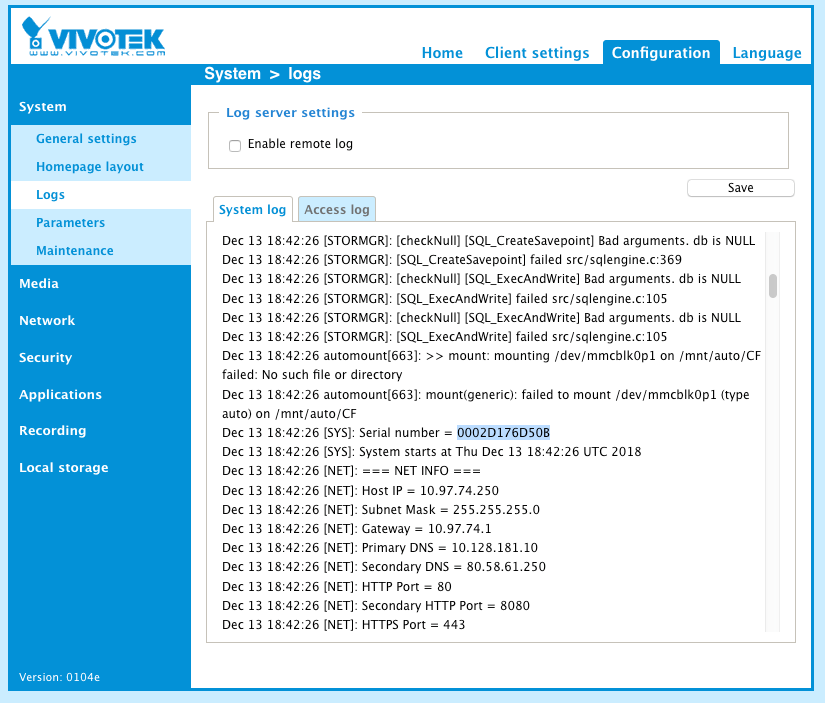Click the log scrollbar thumb

(x=772, y=286)
